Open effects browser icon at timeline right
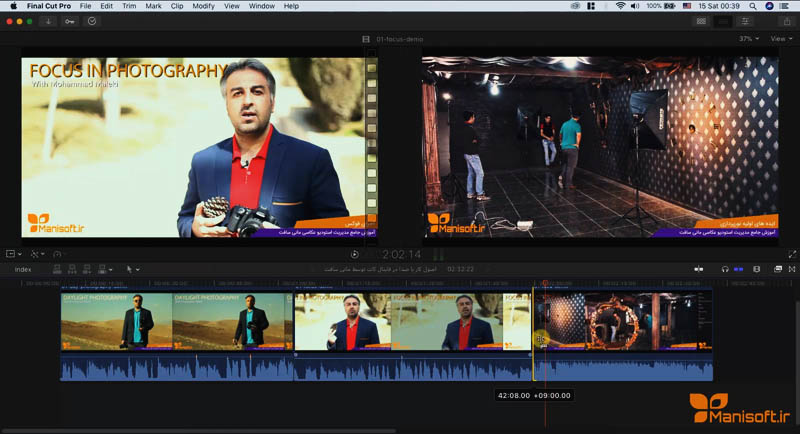Viewport: 800px width, 434px height. click(x=792, y=269)
